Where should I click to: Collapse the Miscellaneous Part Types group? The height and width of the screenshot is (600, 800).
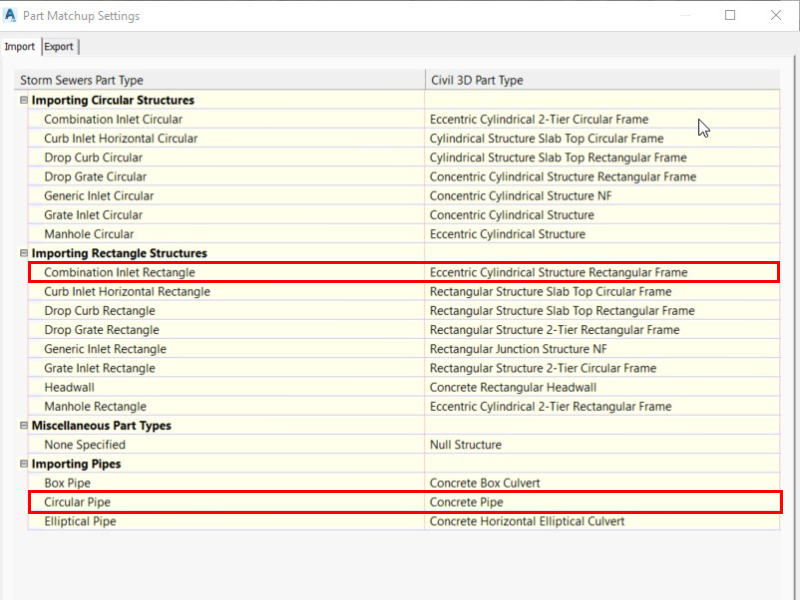point(23,426)
